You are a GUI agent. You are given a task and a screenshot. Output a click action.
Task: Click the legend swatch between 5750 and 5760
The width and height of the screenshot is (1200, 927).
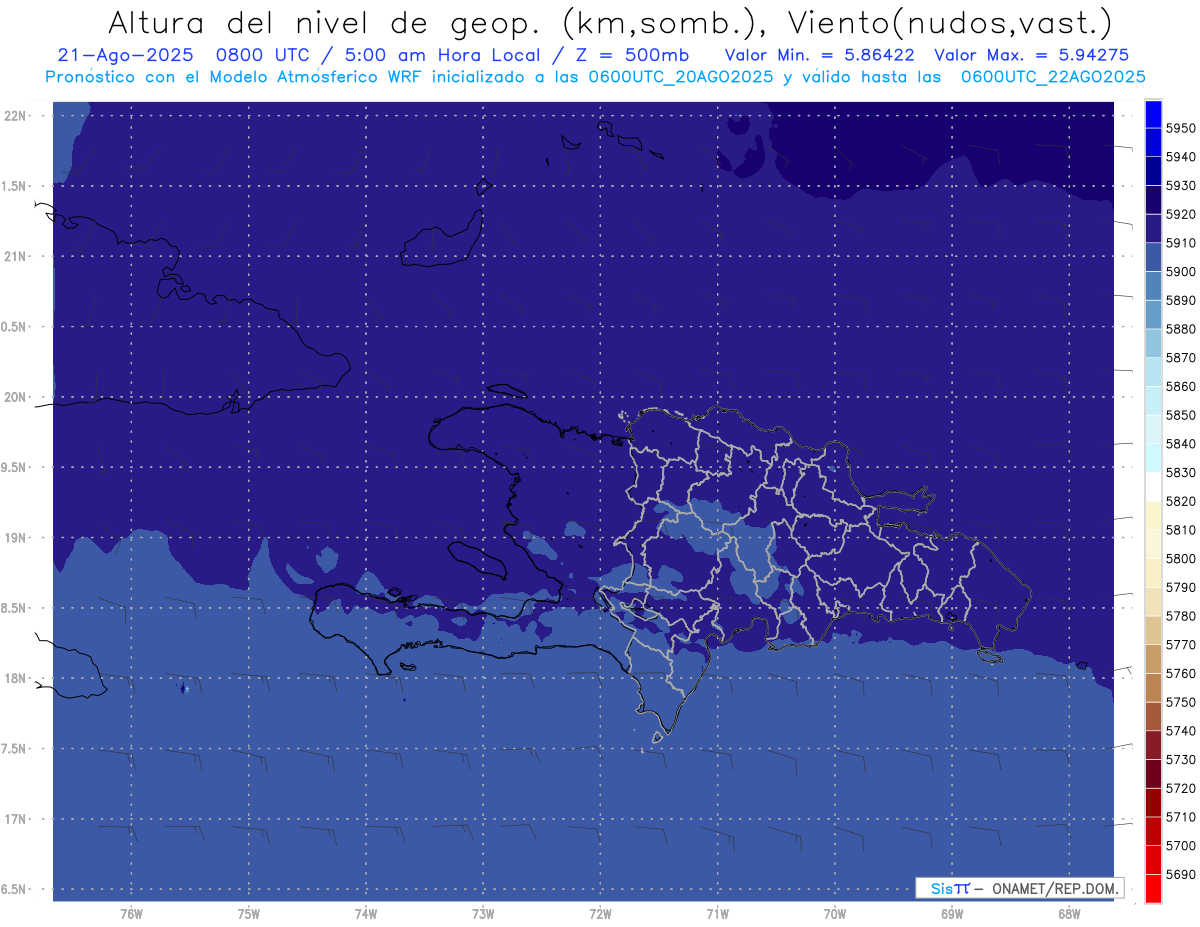click(1153, 687)
